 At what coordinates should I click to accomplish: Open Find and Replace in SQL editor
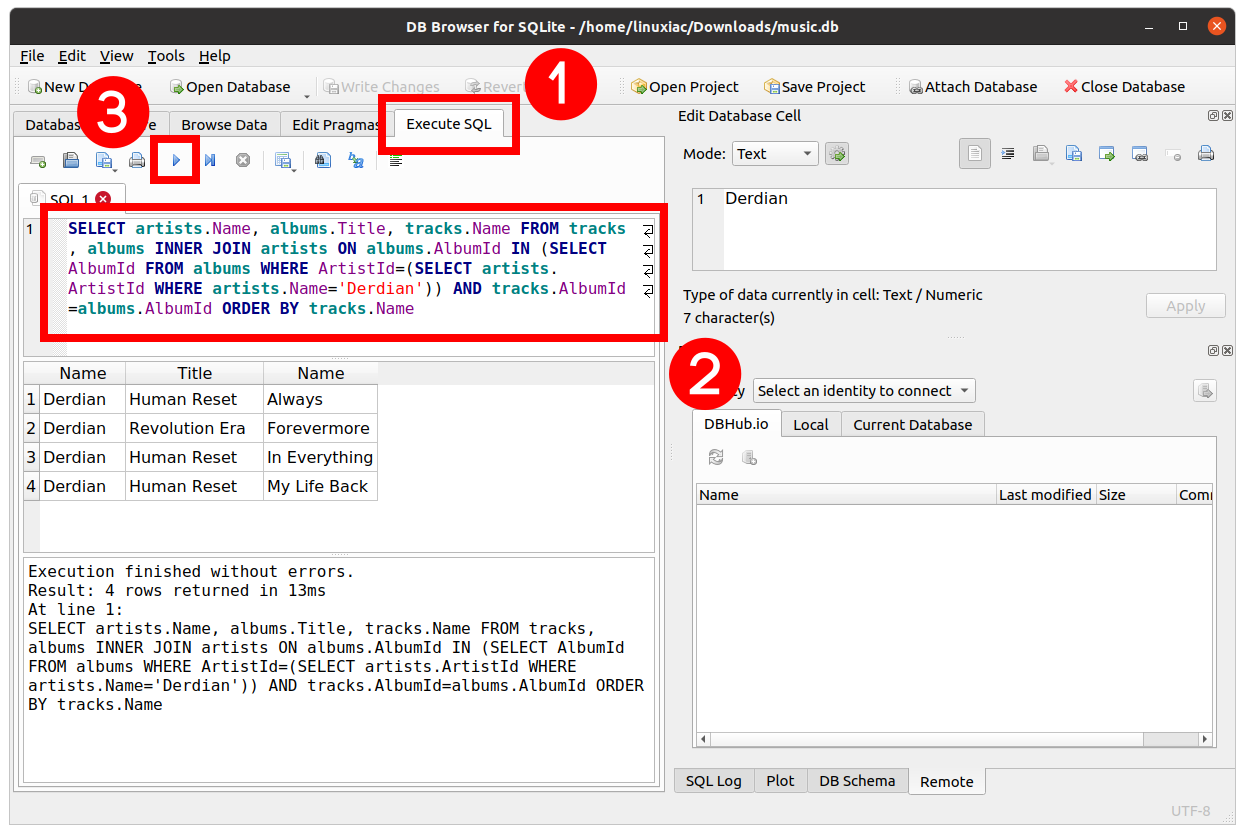[x=354, y=160]
